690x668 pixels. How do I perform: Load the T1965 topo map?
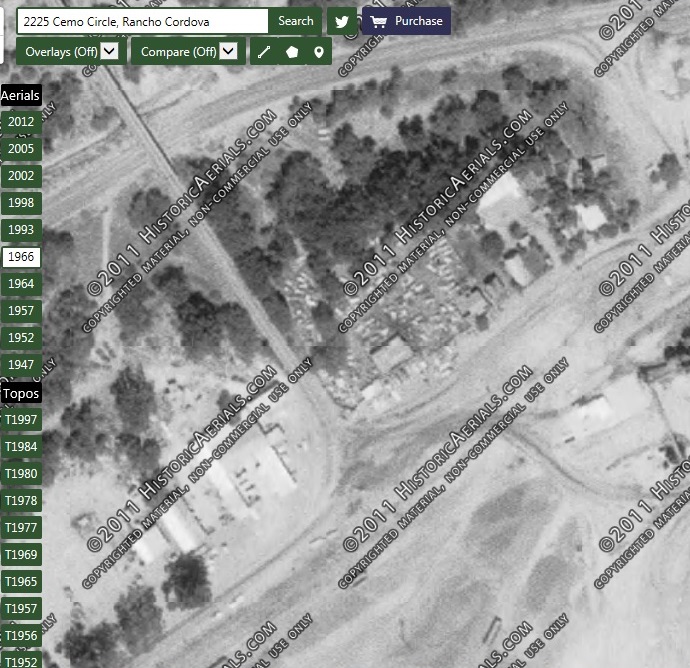point(21,582)
